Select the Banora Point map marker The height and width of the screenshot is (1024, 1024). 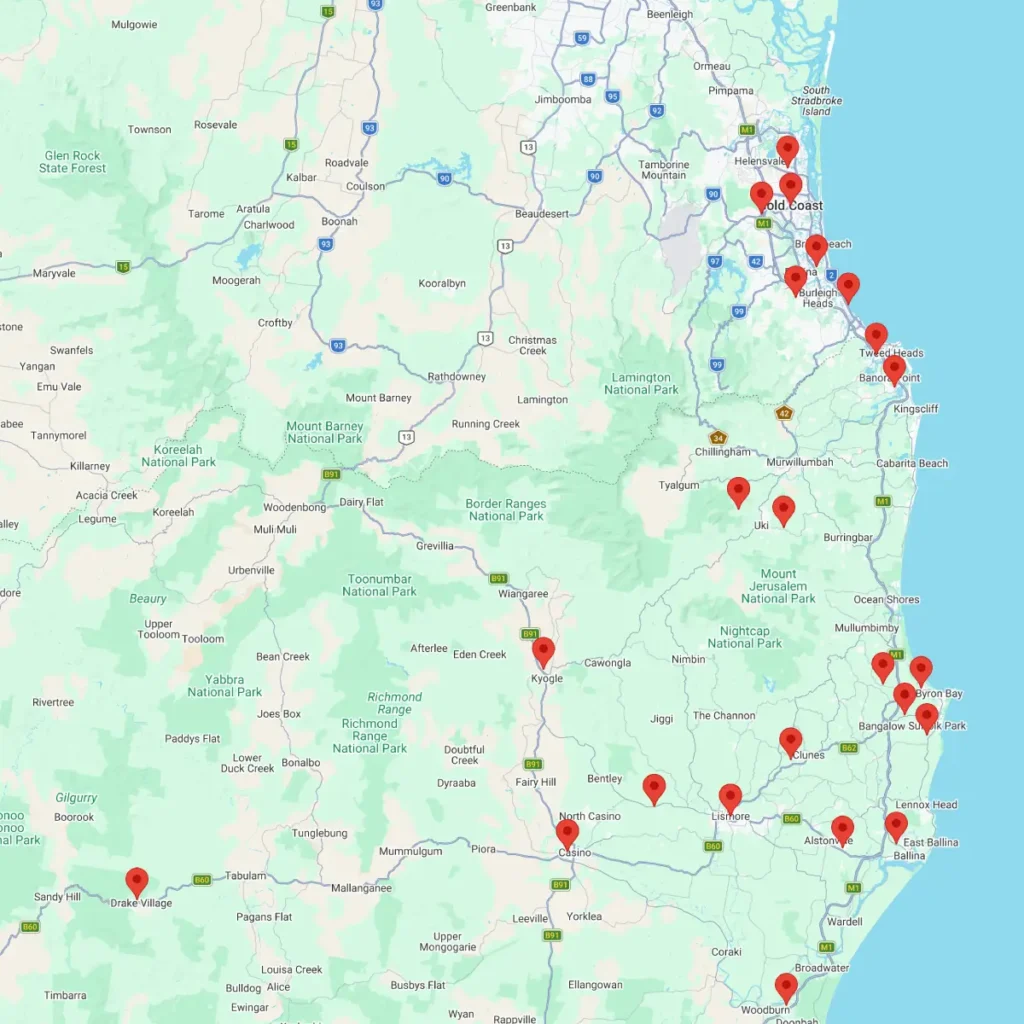[894, 370]
